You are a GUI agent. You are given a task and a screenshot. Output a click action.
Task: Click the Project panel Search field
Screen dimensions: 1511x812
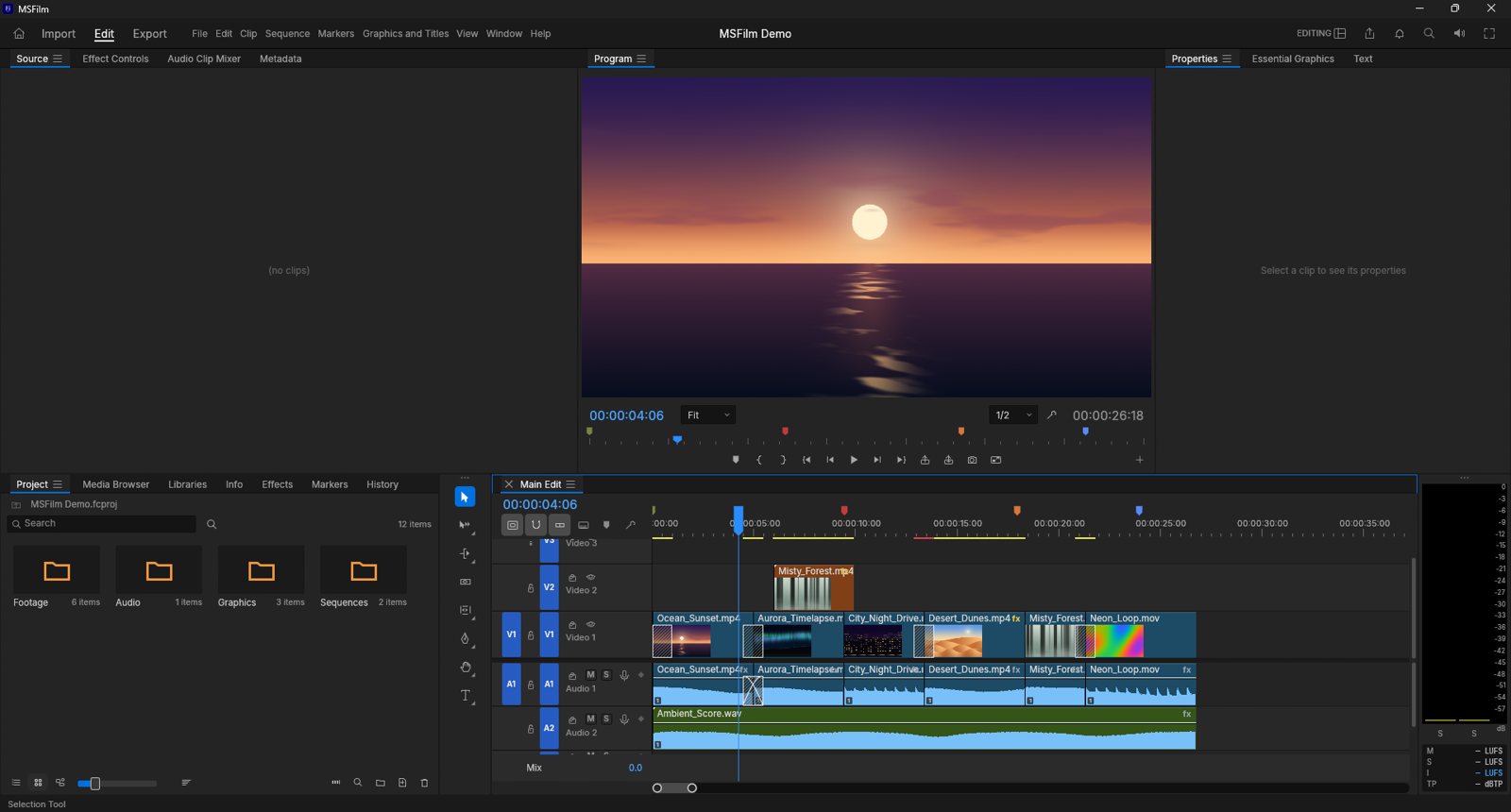click(101, 523)
